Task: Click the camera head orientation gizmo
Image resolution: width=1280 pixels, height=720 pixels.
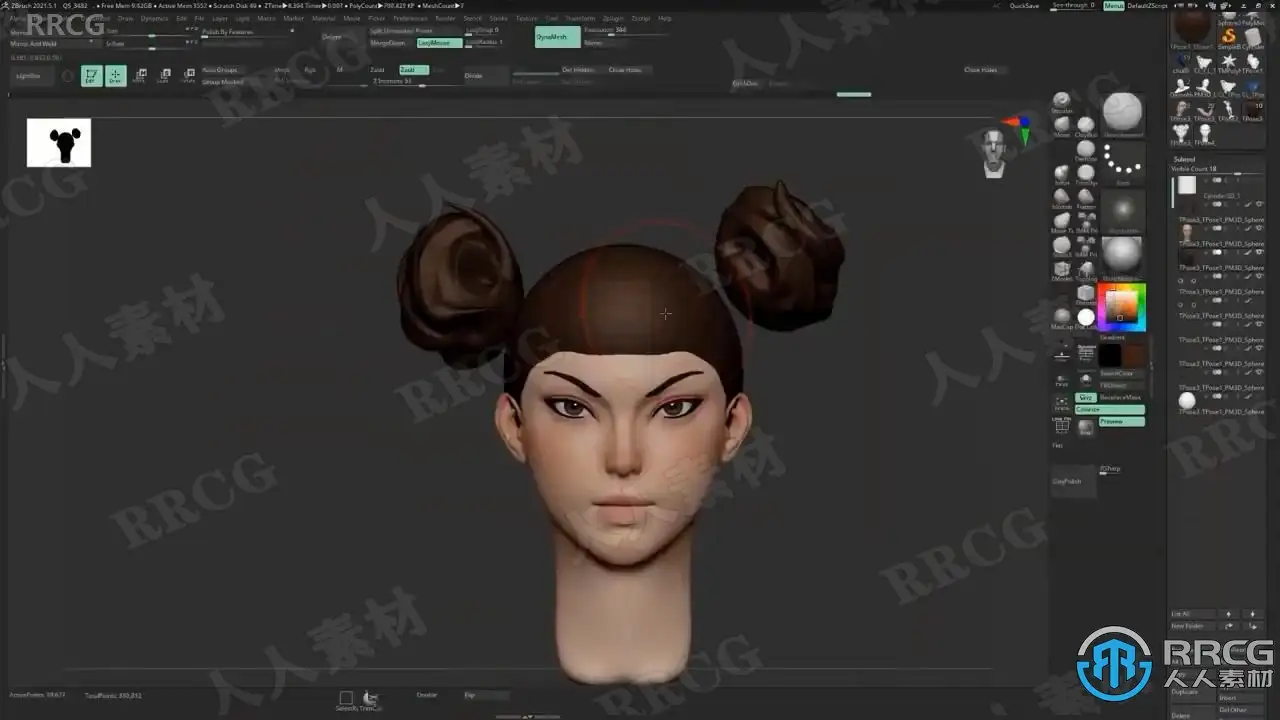Action: click(x=994, y=152)
